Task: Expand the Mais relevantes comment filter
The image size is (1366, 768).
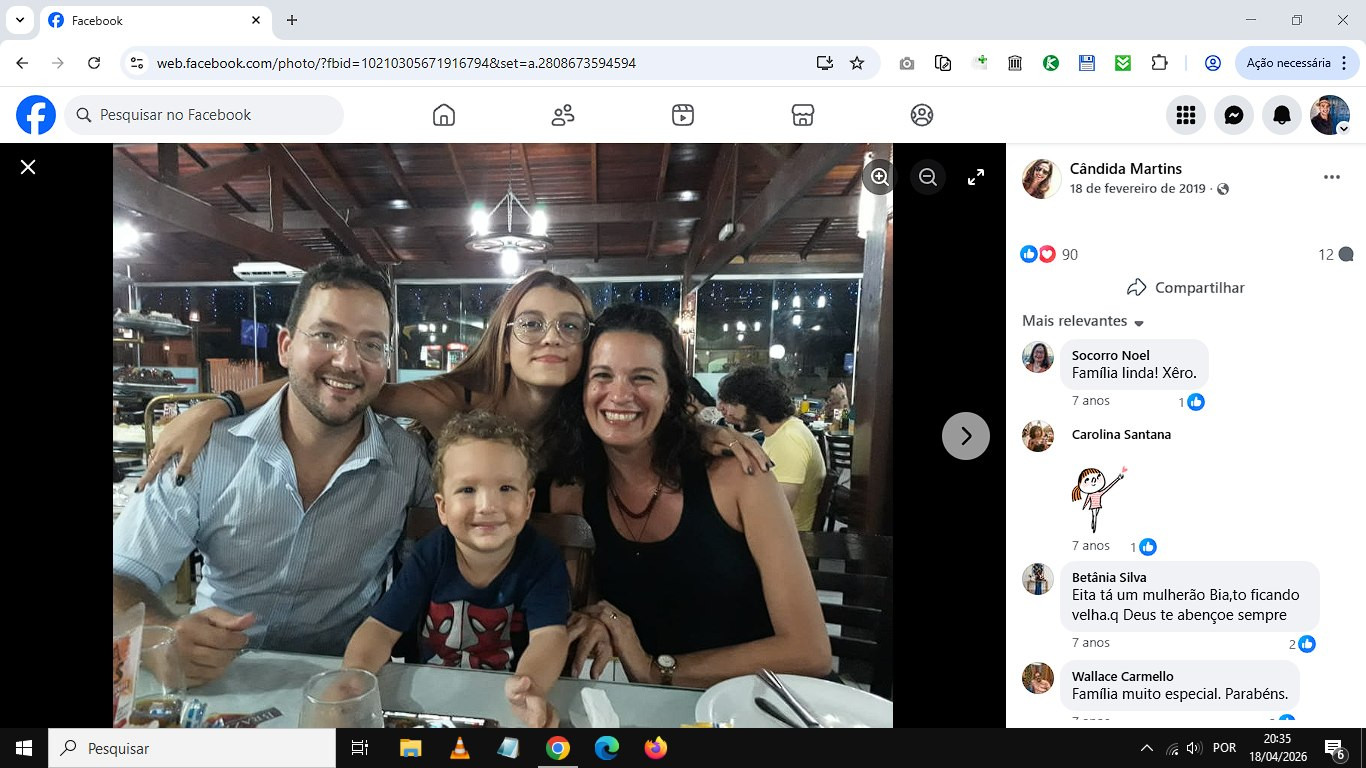Action: click(x=1083, y=321)
